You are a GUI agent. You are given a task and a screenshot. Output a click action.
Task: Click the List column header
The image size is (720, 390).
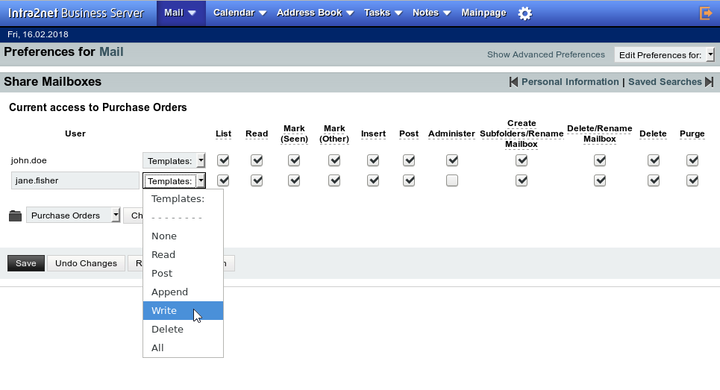point(223,134)
